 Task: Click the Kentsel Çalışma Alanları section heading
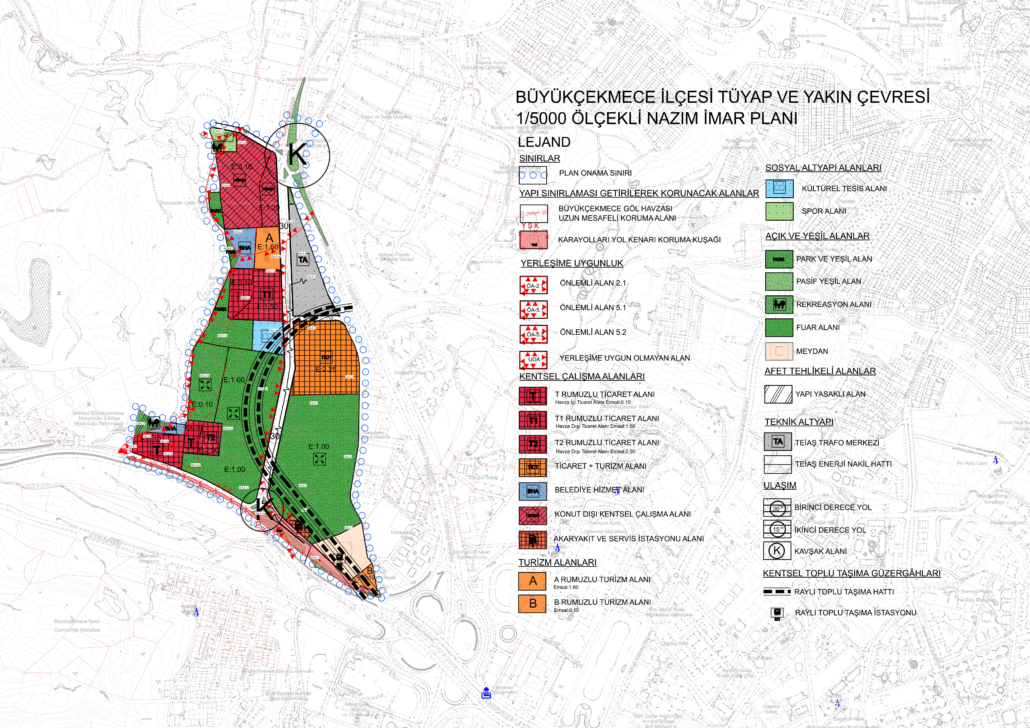580,377
